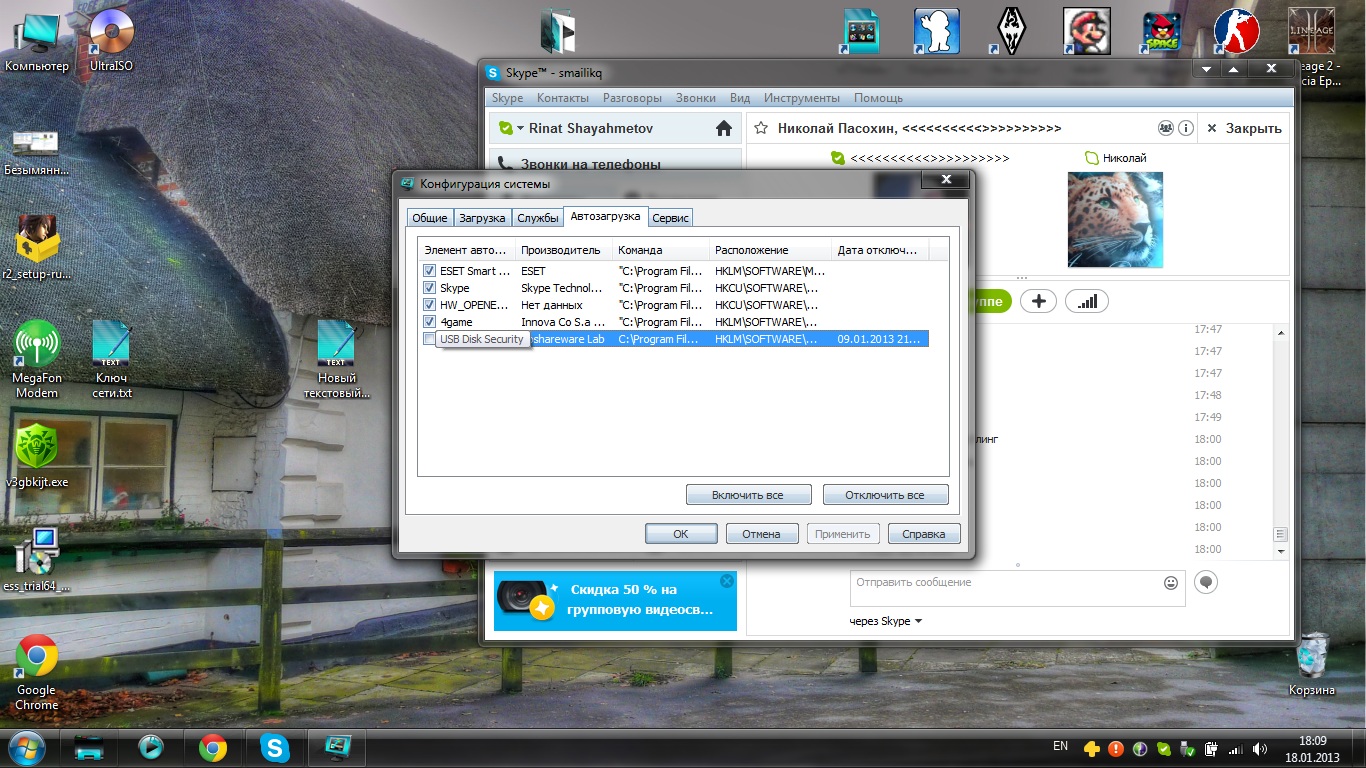The height and width of the screenshot is (768, 1366).
Task: Click Закрыть in the Skype conversation header
Action: (x=1244, y=128)
